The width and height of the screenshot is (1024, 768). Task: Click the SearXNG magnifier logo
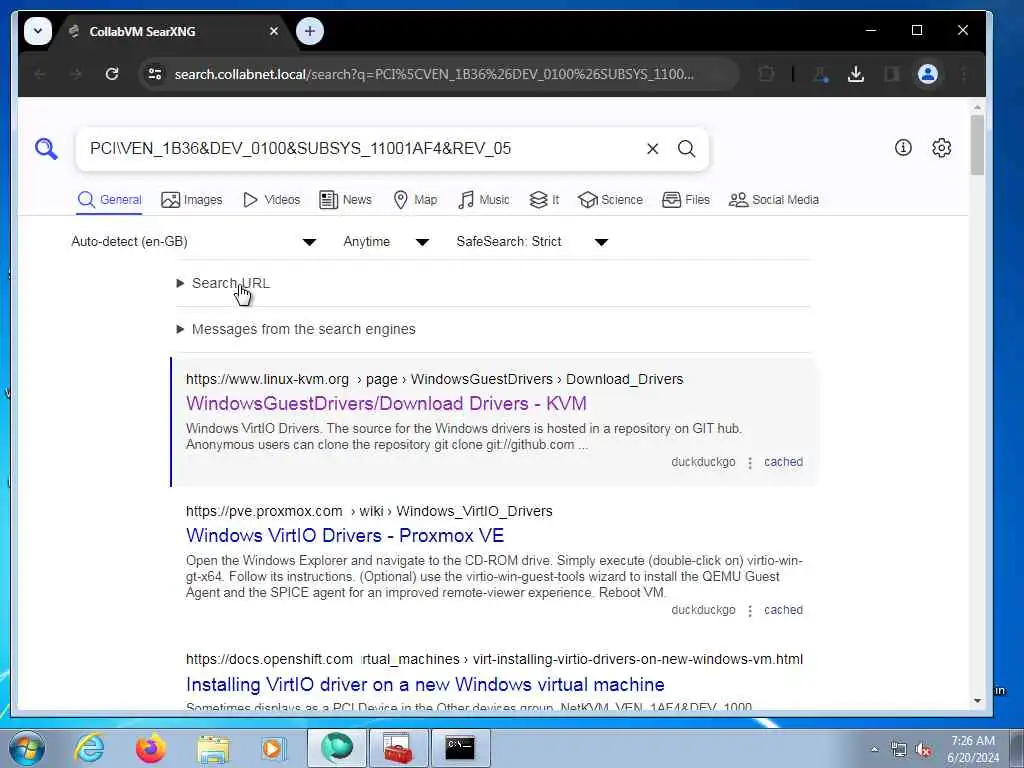point(46,149)
